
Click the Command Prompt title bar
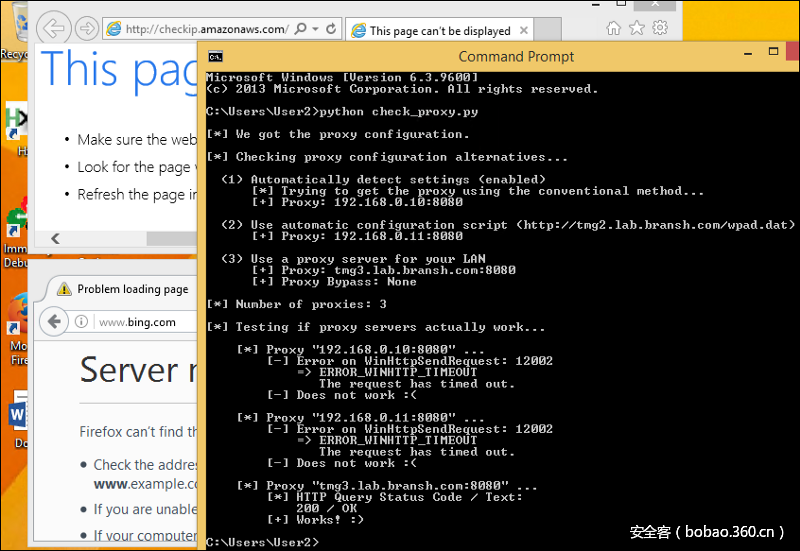pos(500,57)
